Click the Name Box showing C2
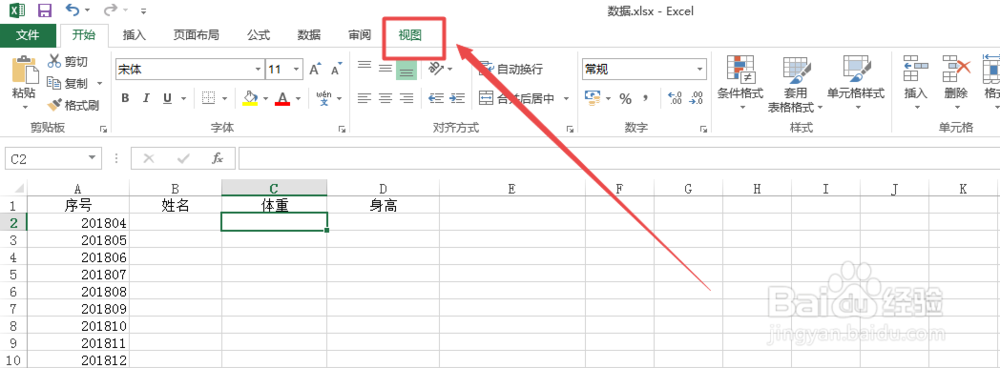This screenshot has height=368, width=1000. (x=53, y=158)
